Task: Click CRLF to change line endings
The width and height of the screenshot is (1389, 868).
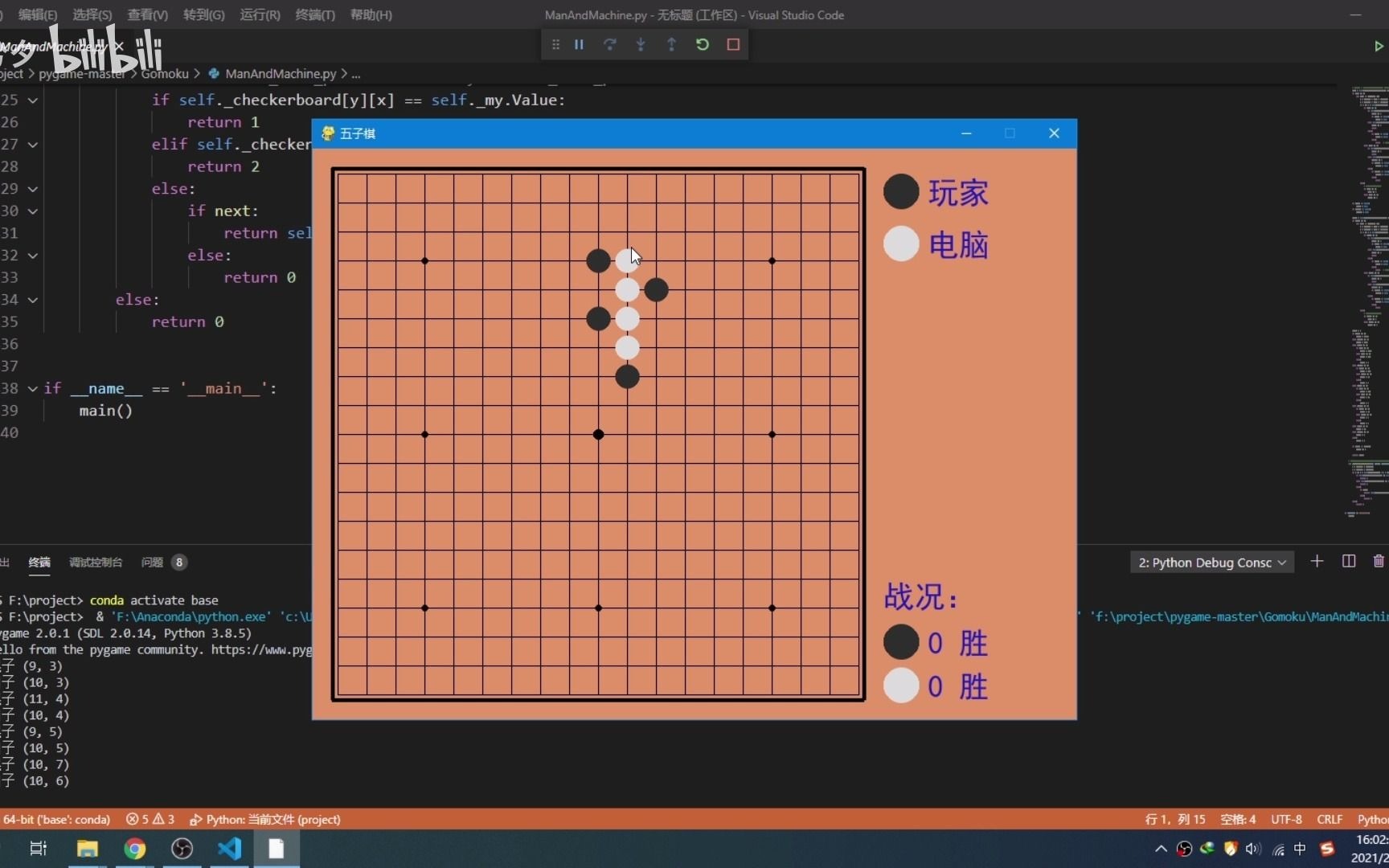Action: point(1329,819)
